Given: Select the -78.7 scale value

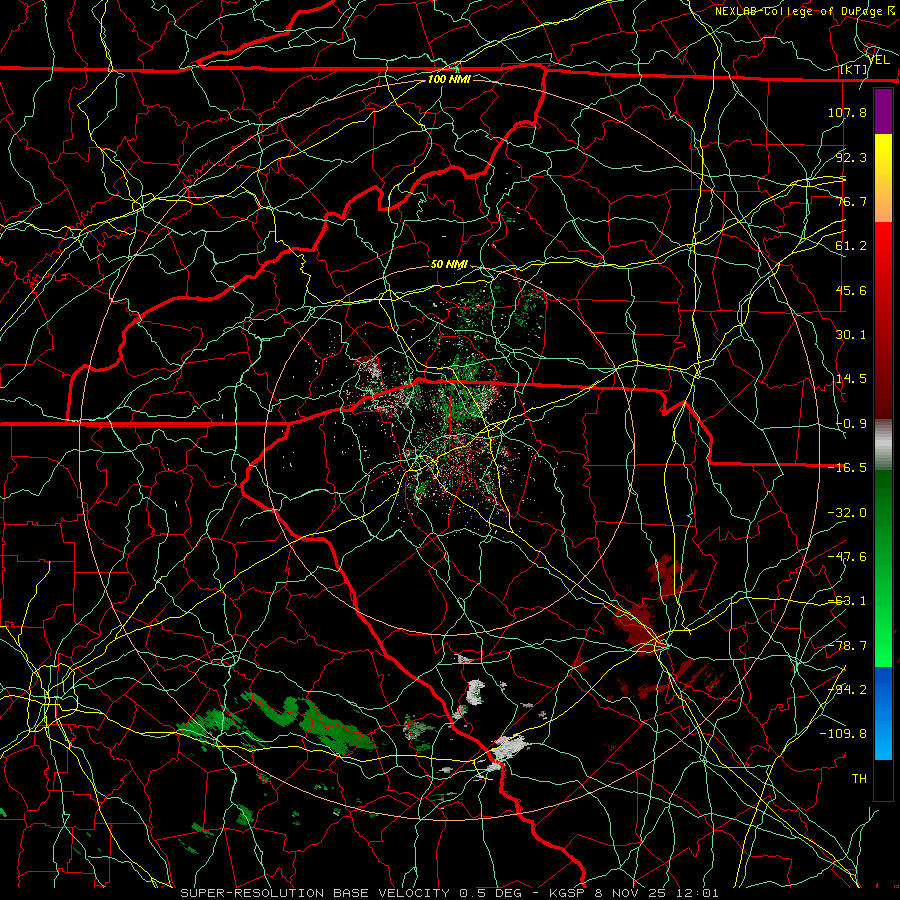Looking at the screenshot, I should pos(847,646).
